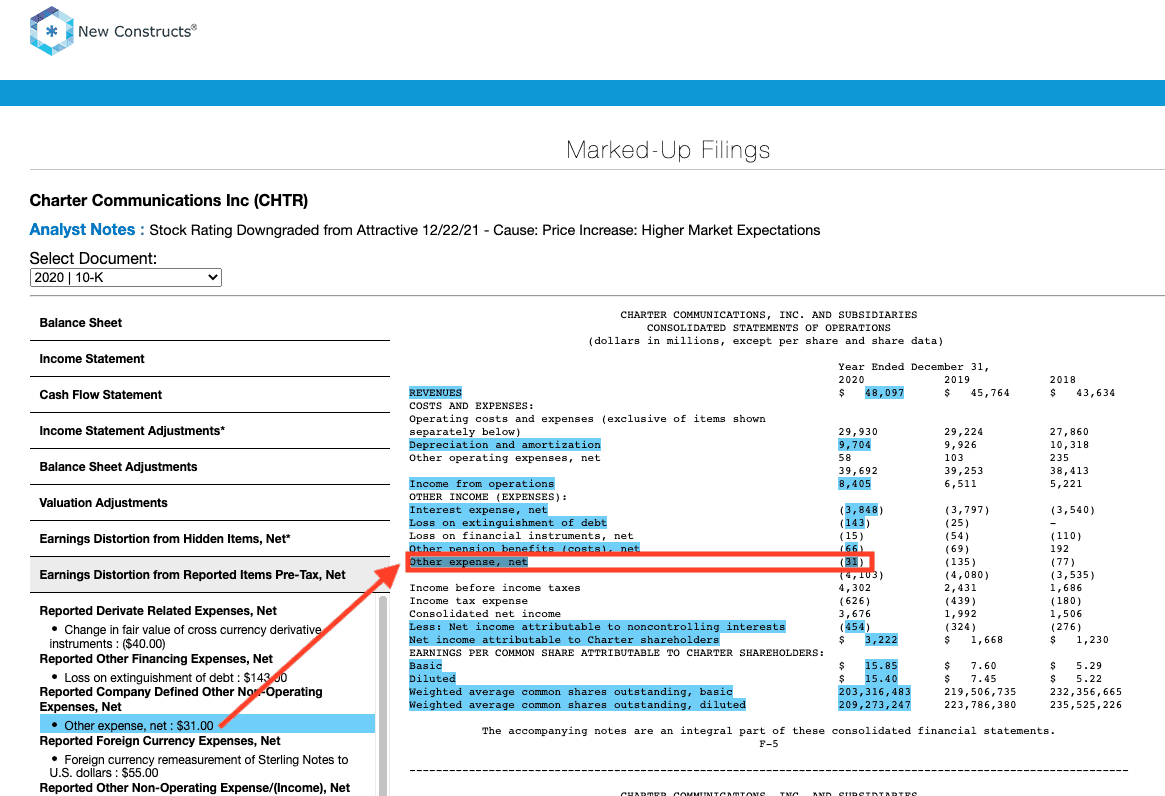This screenshot has height=796, width=1165.
Task: Collapse Earnings Distortion from Reported Items Pre-Tax, Net
Action: tap(210, 575)
